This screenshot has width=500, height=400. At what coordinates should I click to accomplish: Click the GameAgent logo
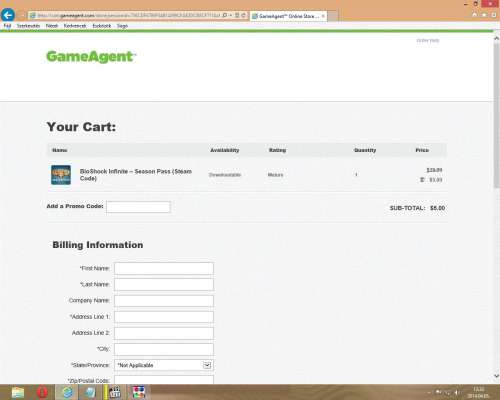click(91, 56)
